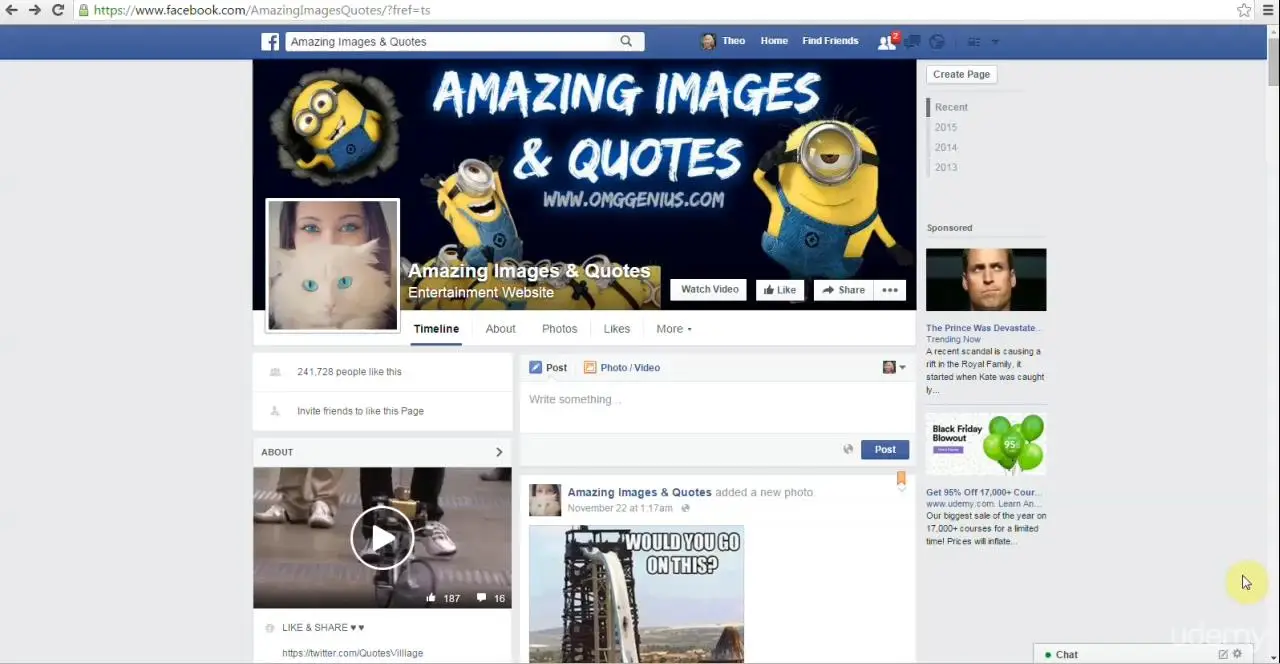Click Theo's name in the top bar
Image resolution: width=1280 pixels, height=664 pixels.
click(734, 41)
